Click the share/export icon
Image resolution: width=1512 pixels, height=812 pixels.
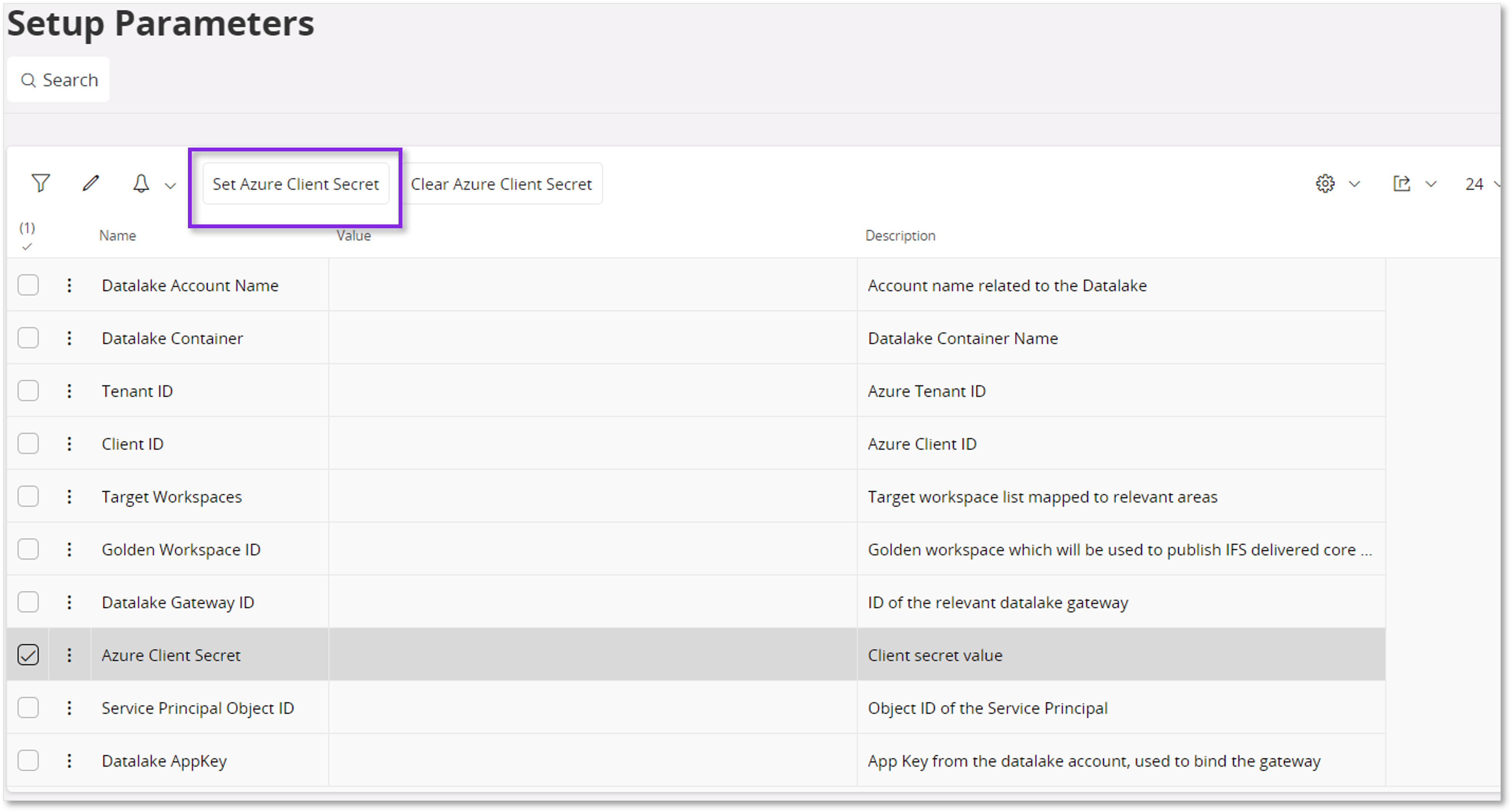tap(1402, 183)
